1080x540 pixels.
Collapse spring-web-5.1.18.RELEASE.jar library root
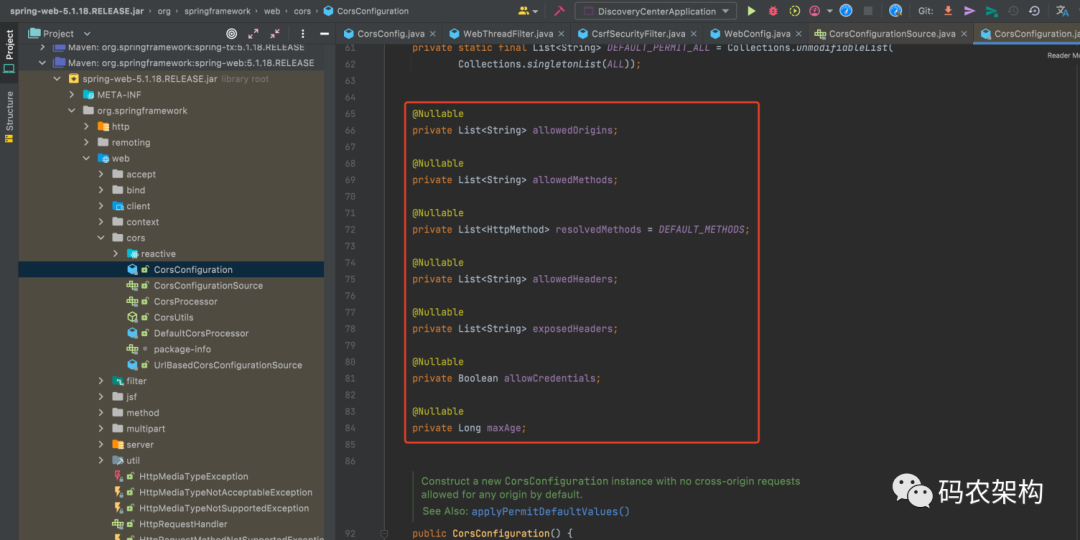click(x=57, y=79)
